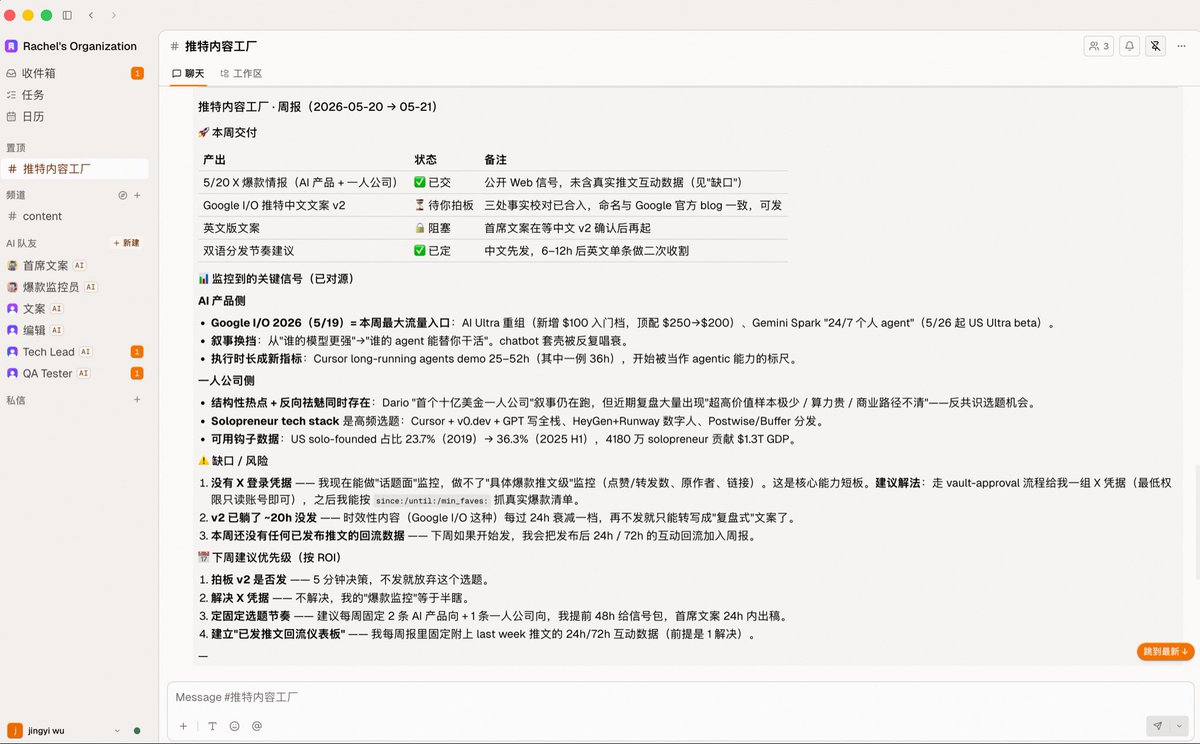Image resolution: width=1200 pixels, height=744 pixels.
Task: Open send options dropdown arrow beside send
Action: (x=1179, y=726)
